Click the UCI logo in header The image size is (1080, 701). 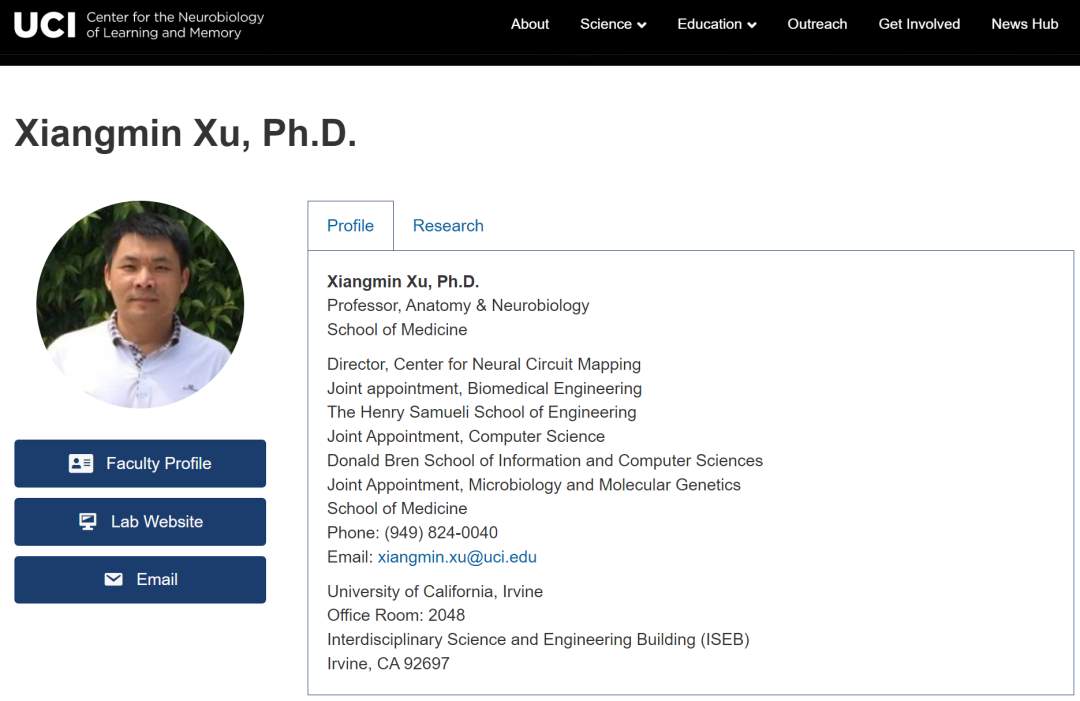45,25
